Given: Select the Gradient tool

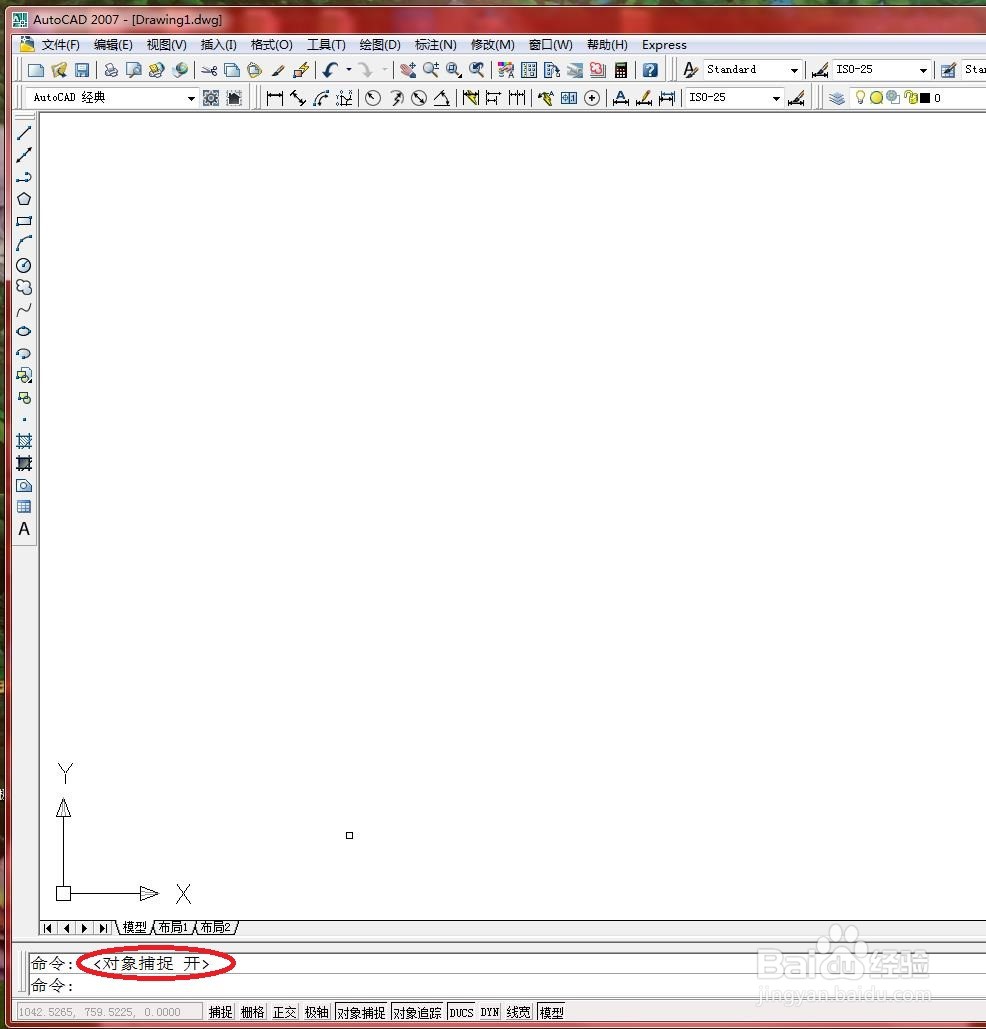Looking at the screenshot, I should pyautogui.click(x=24, y=463).
